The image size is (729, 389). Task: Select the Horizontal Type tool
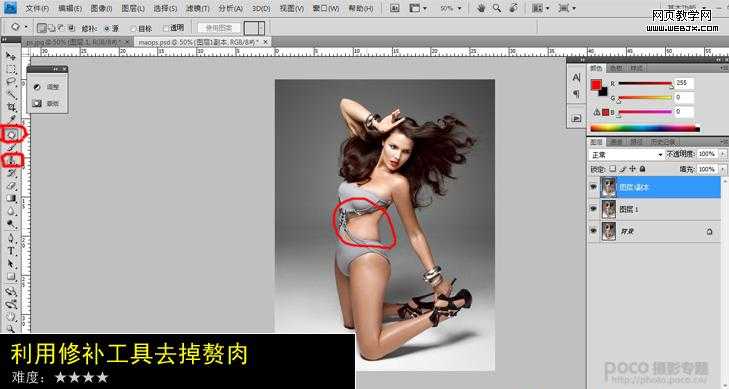tap(11, 251)
